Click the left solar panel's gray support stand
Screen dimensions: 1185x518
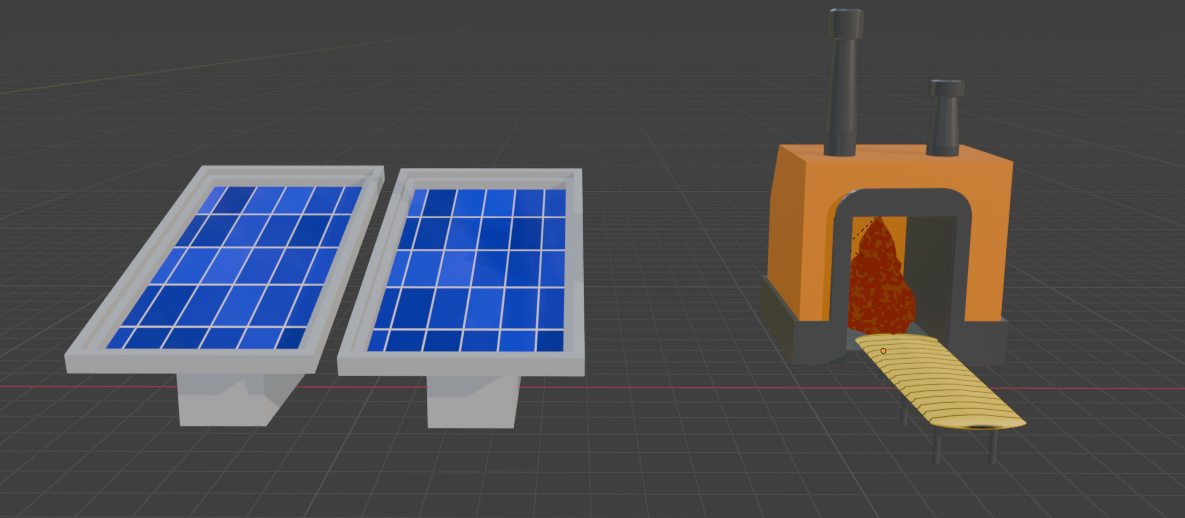[x=231, y=399]
